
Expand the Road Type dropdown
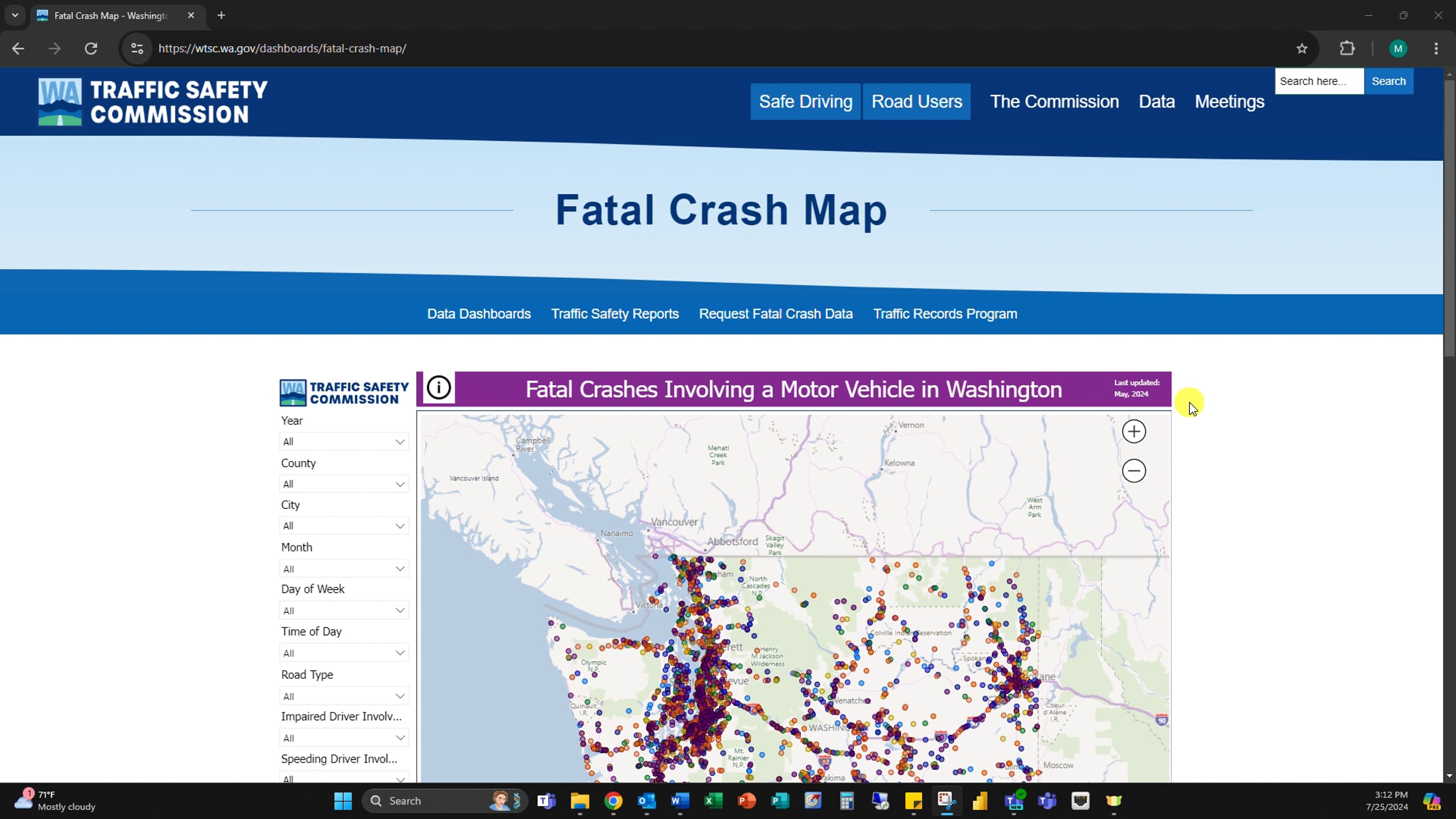[x=344, y=696]
